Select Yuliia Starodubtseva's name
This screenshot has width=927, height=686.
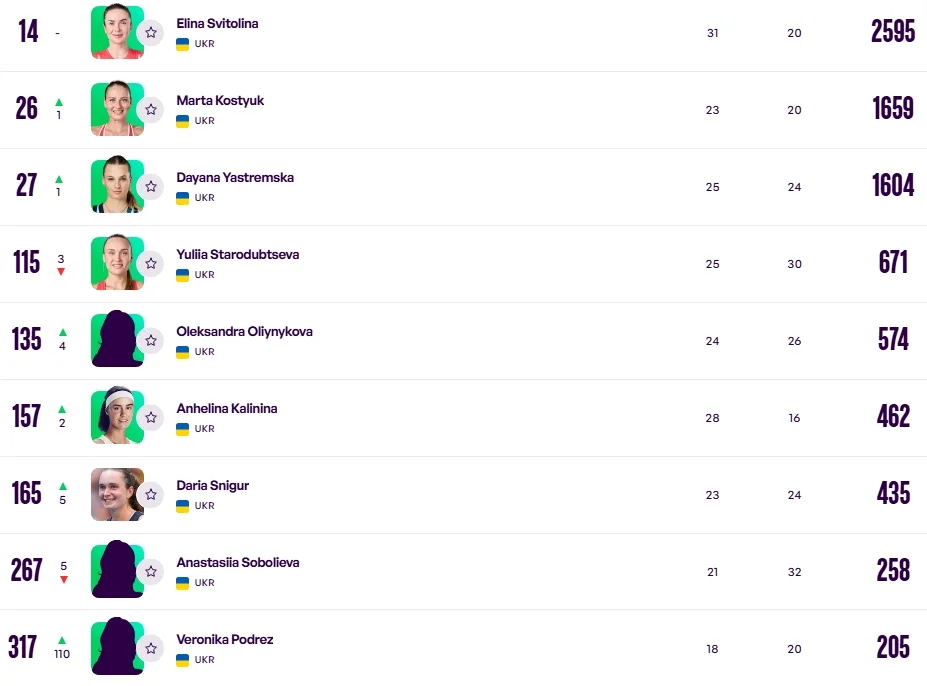click(x=237, y=254)
